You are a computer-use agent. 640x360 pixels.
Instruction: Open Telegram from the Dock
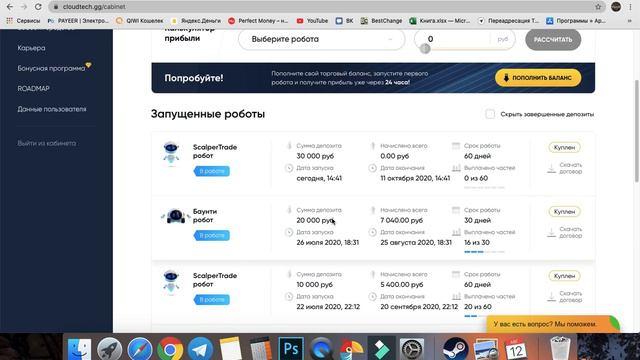(200, 349)
